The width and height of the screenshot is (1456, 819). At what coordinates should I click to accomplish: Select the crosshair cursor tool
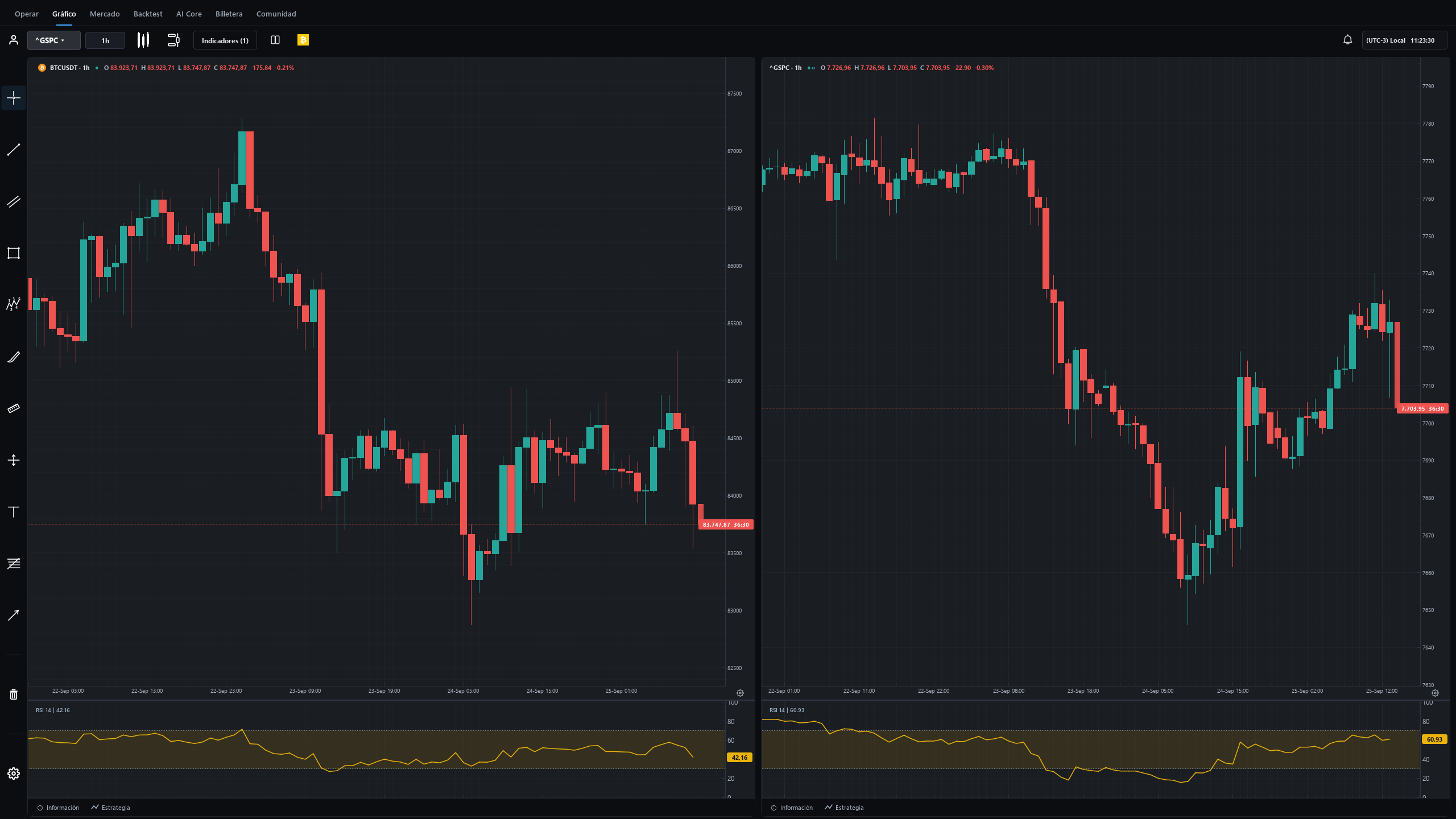[x=14, y=98]
